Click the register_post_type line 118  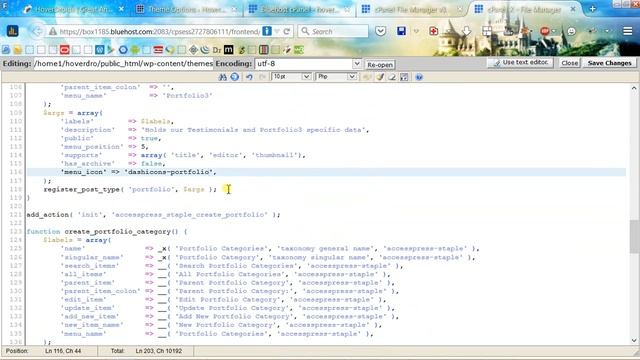coord(130,189)
